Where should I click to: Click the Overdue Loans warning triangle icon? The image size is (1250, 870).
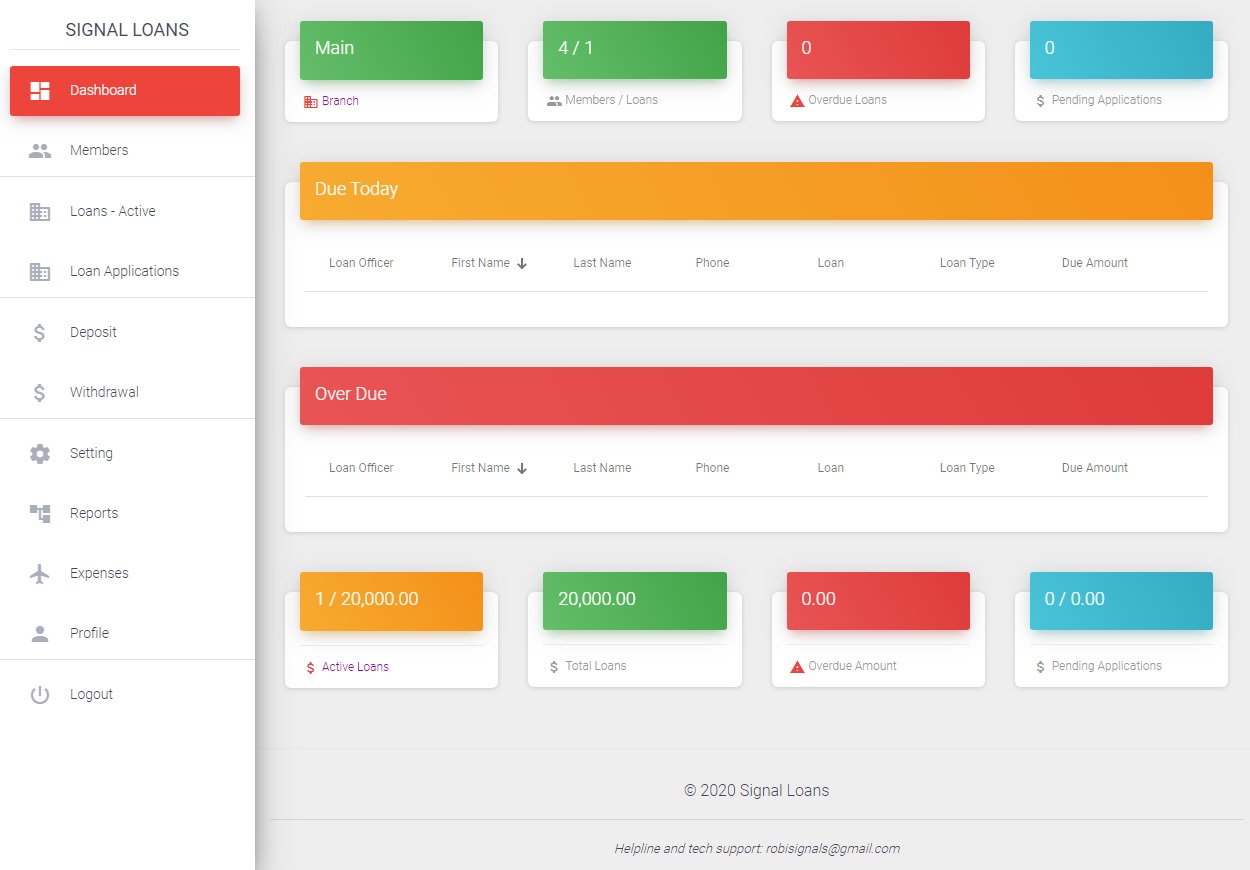click(797, 101)
